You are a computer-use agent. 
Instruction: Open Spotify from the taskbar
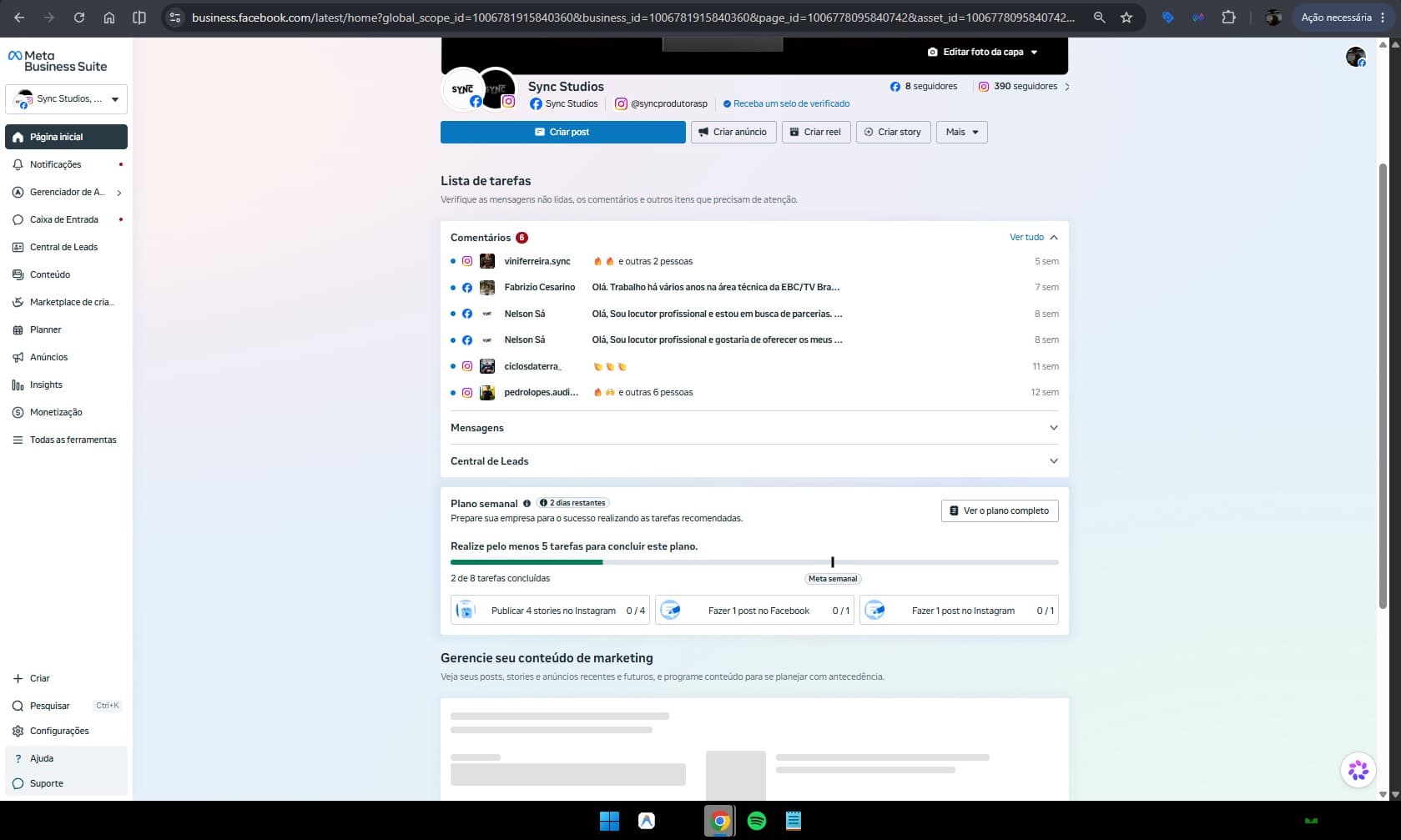click(757, 821)
